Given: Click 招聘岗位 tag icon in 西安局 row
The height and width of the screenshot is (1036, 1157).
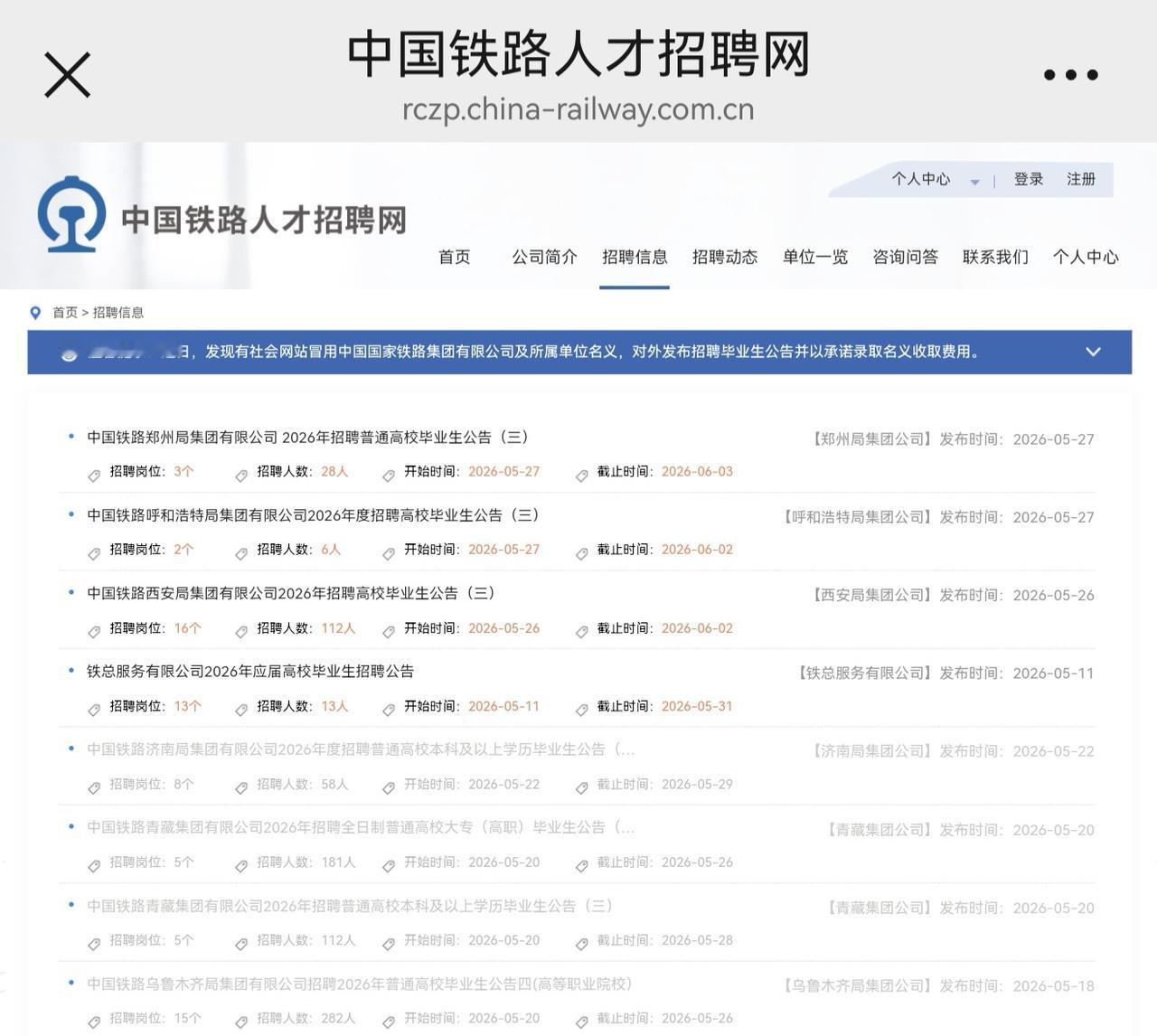Looking at the screenshot, I should tap(94, 632).
